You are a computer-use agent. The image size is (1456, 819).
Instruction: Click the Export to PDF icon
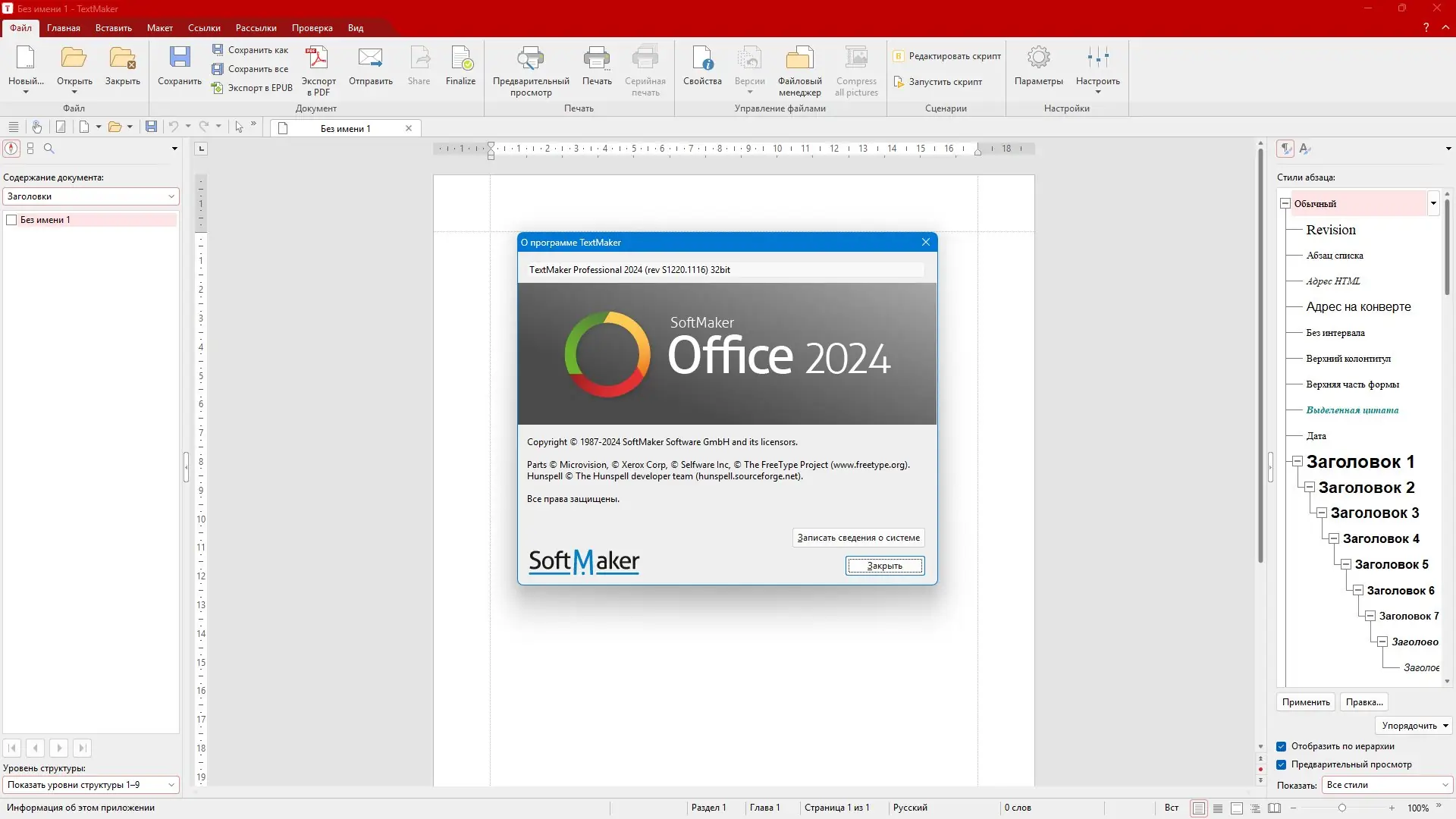click(x=318, y=59)
